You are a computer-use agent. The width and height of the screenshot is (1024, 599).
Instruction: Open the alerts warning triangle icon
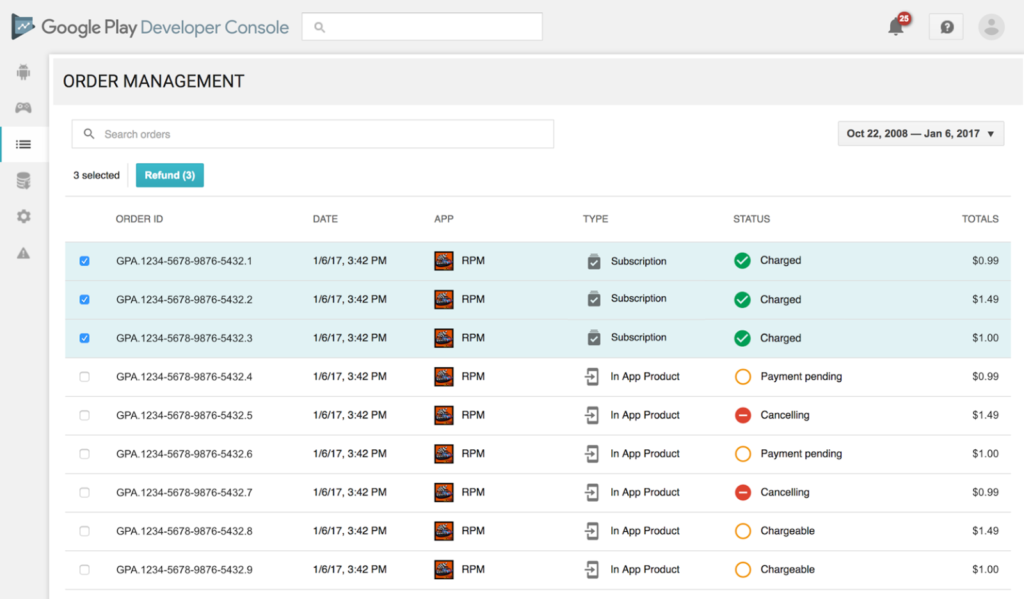23,253
